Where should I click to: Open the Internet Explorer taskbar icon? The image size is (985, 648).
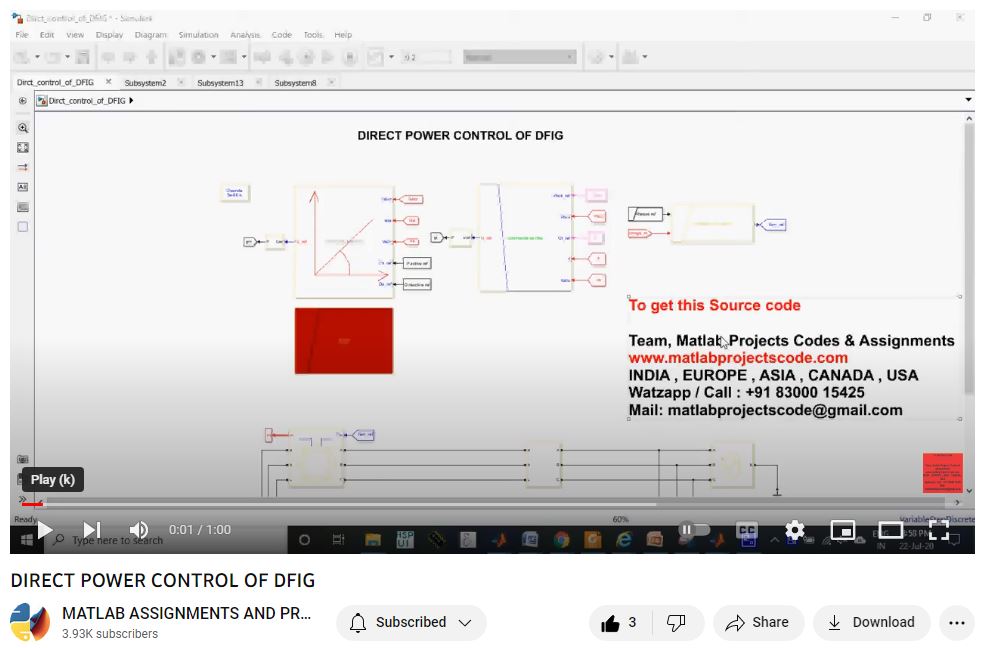point(623,540)
